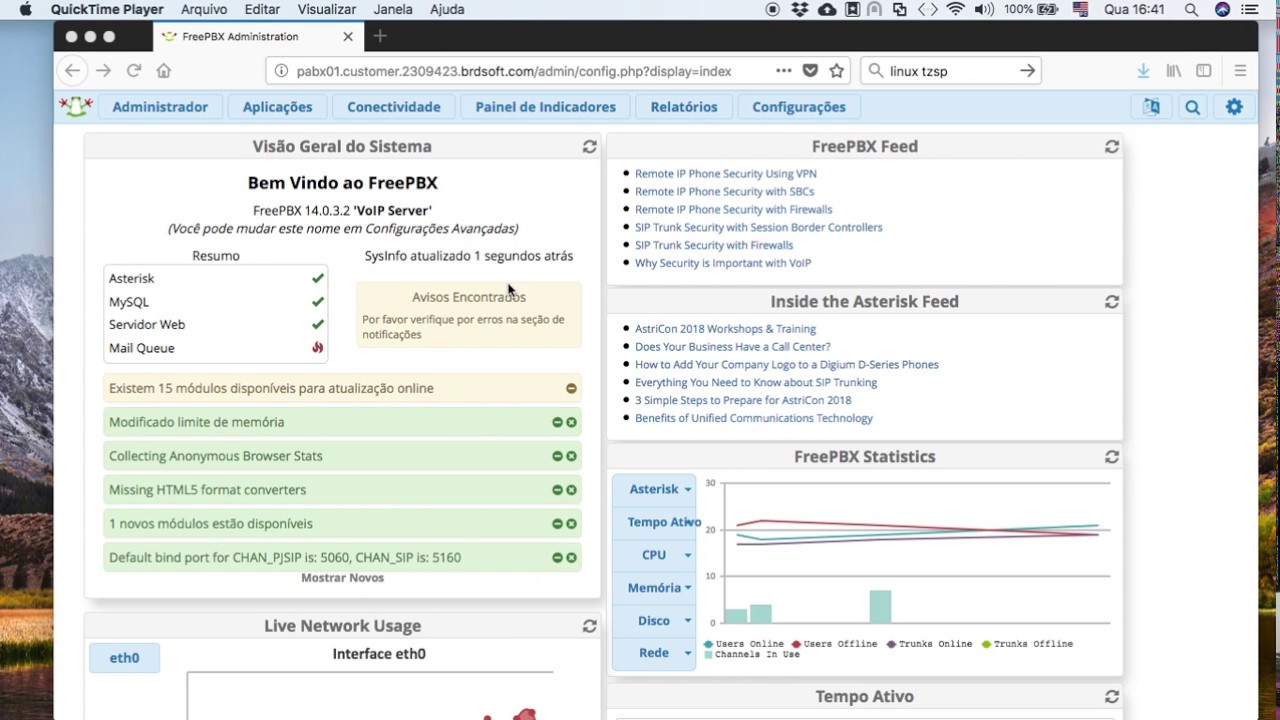Save page to Pocket
The height and width of the screenshot is (720, 1280).
click(x=810, y=71)
